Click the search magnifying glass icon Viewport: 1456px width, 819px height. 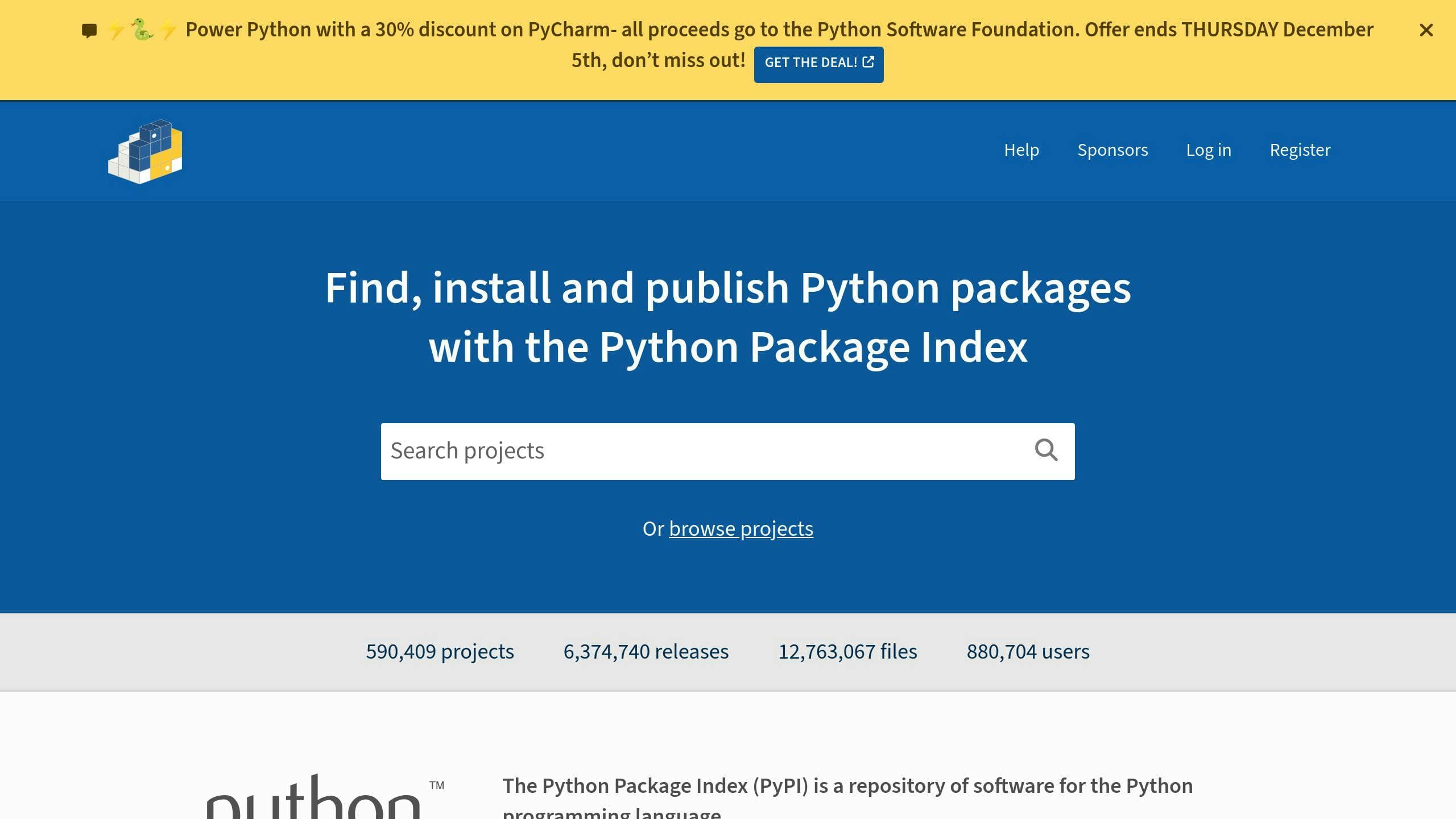[1047, 450]
